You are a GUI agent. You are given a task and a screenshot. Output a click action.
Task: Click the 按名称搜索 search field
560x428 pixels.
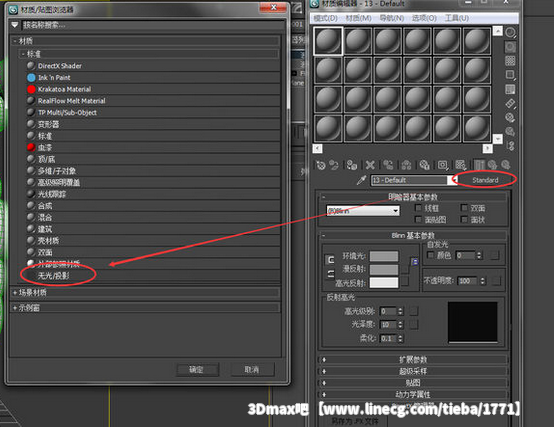[152, 25]
